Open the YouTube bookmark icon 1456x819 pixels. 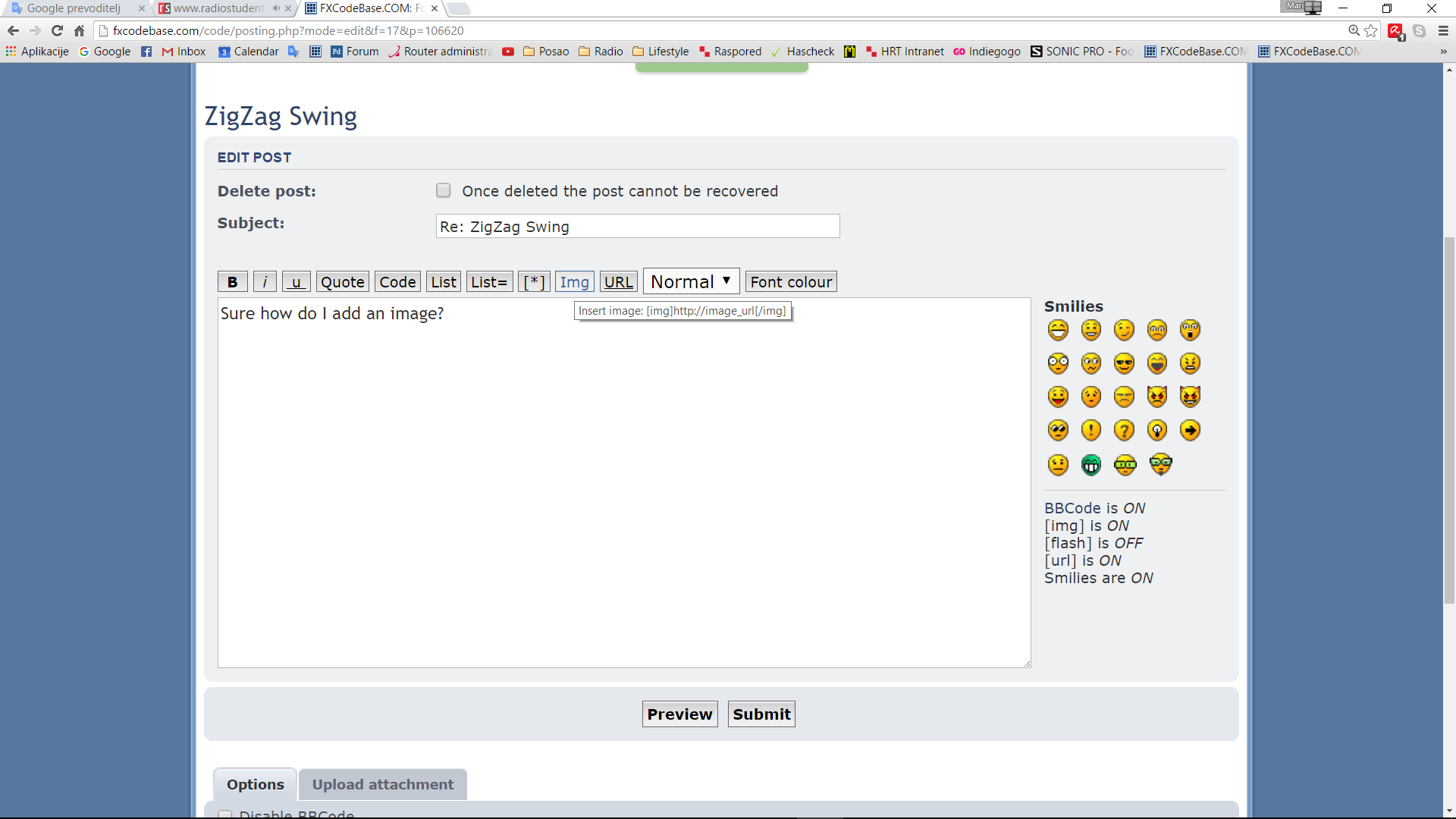click(x=508, y=52)
